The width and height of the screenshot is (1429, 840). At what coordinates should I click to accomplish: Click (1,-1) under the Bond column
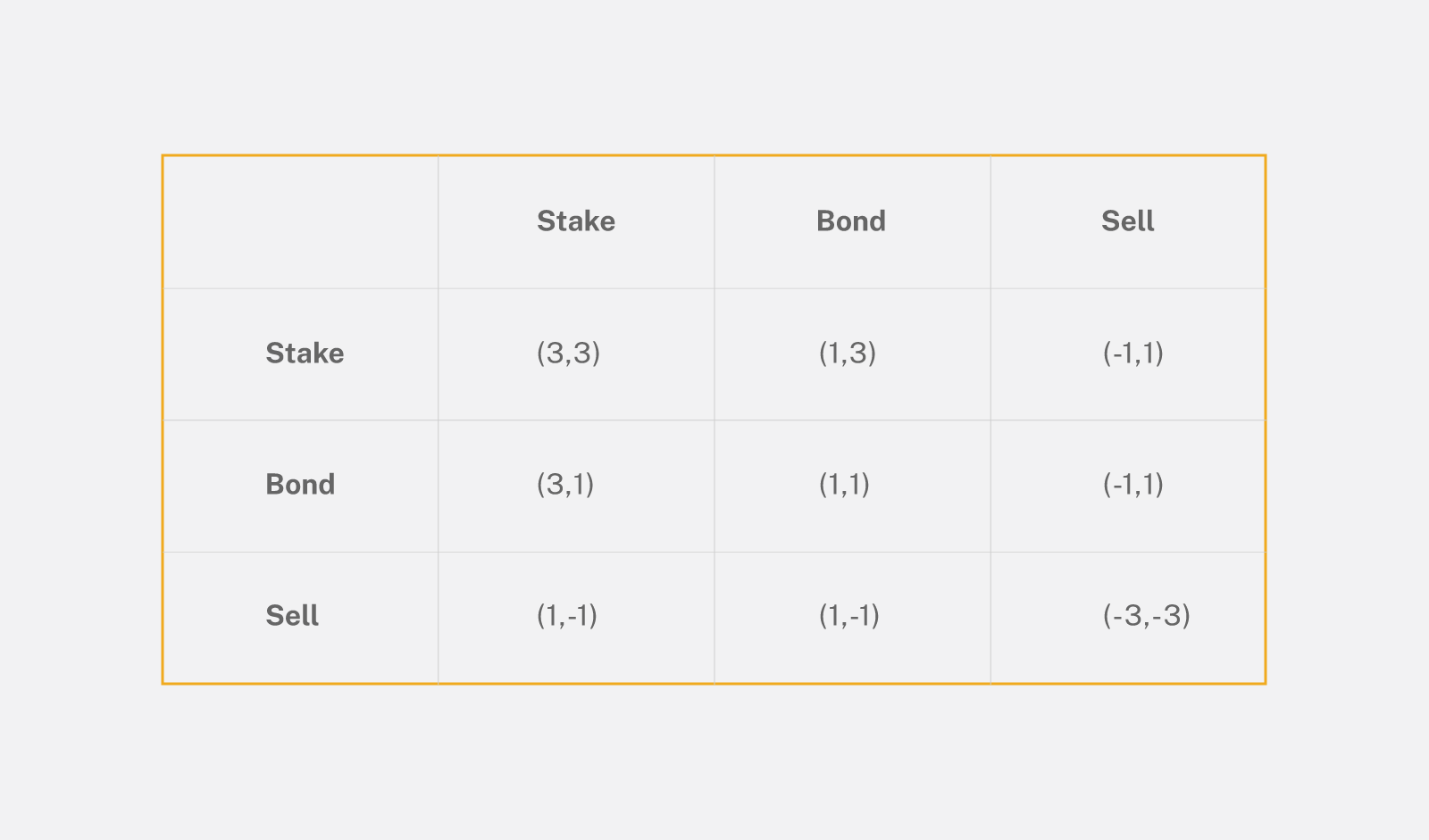849,616
